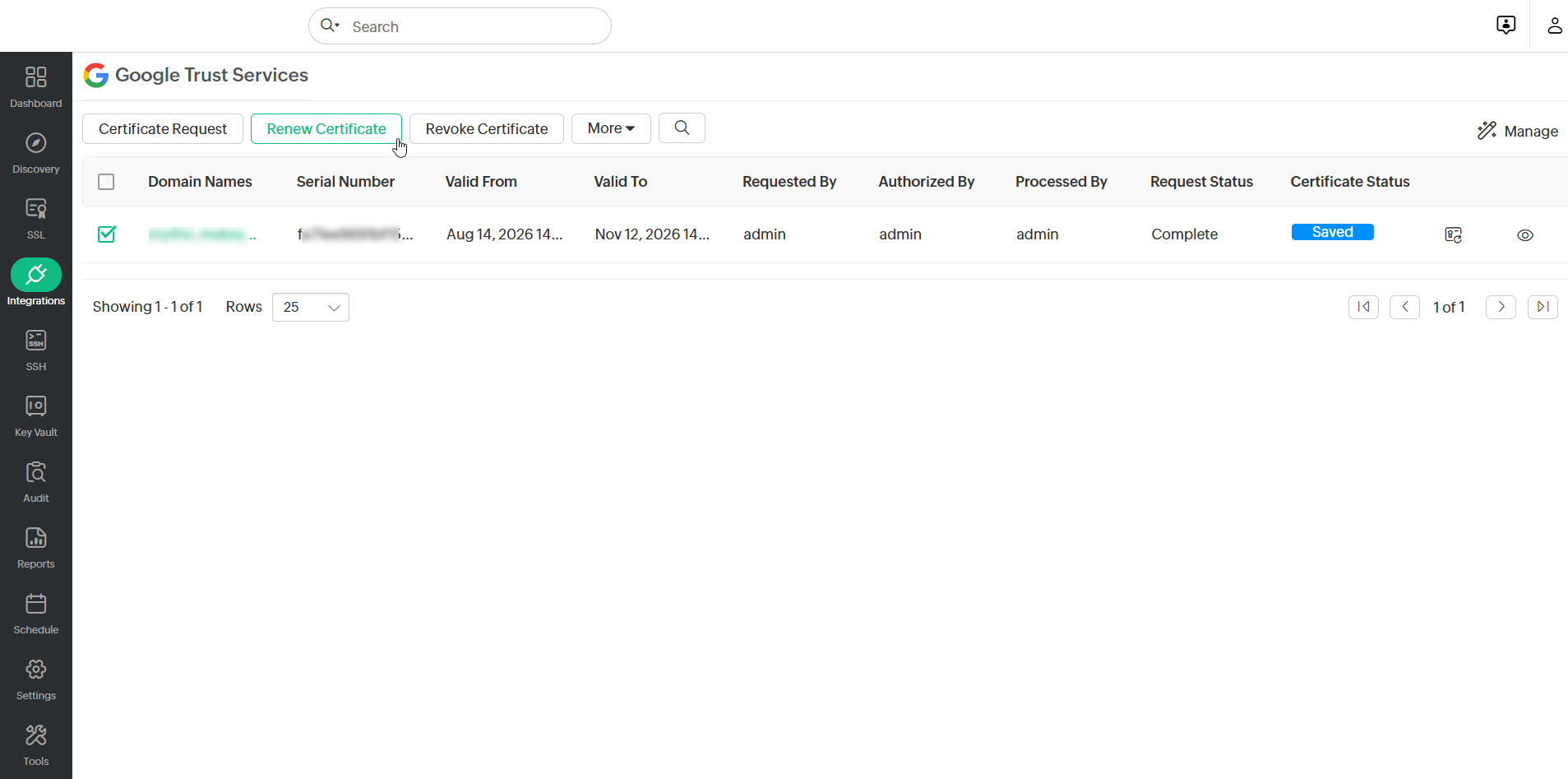Click the Manage wand icon
The image size is (1568, 779).
(1487, 131)
